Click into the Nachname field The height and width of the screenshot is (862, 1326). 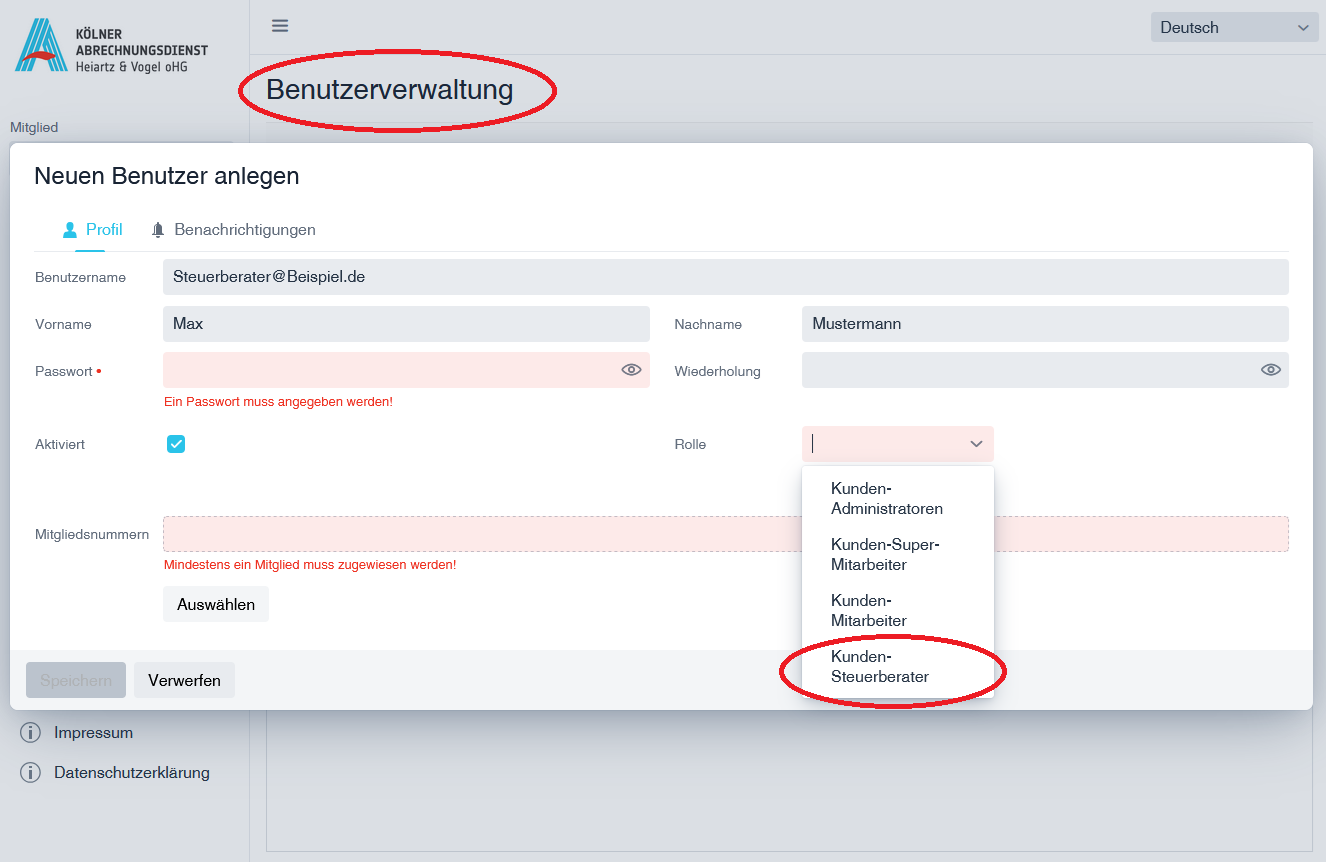(x=1044, y=324)
